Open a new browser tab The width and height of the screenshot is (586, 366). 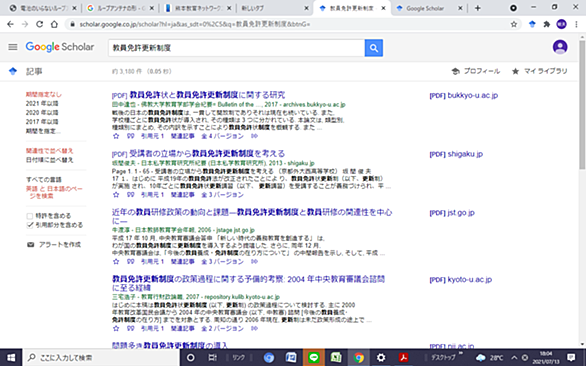[478, 8]
